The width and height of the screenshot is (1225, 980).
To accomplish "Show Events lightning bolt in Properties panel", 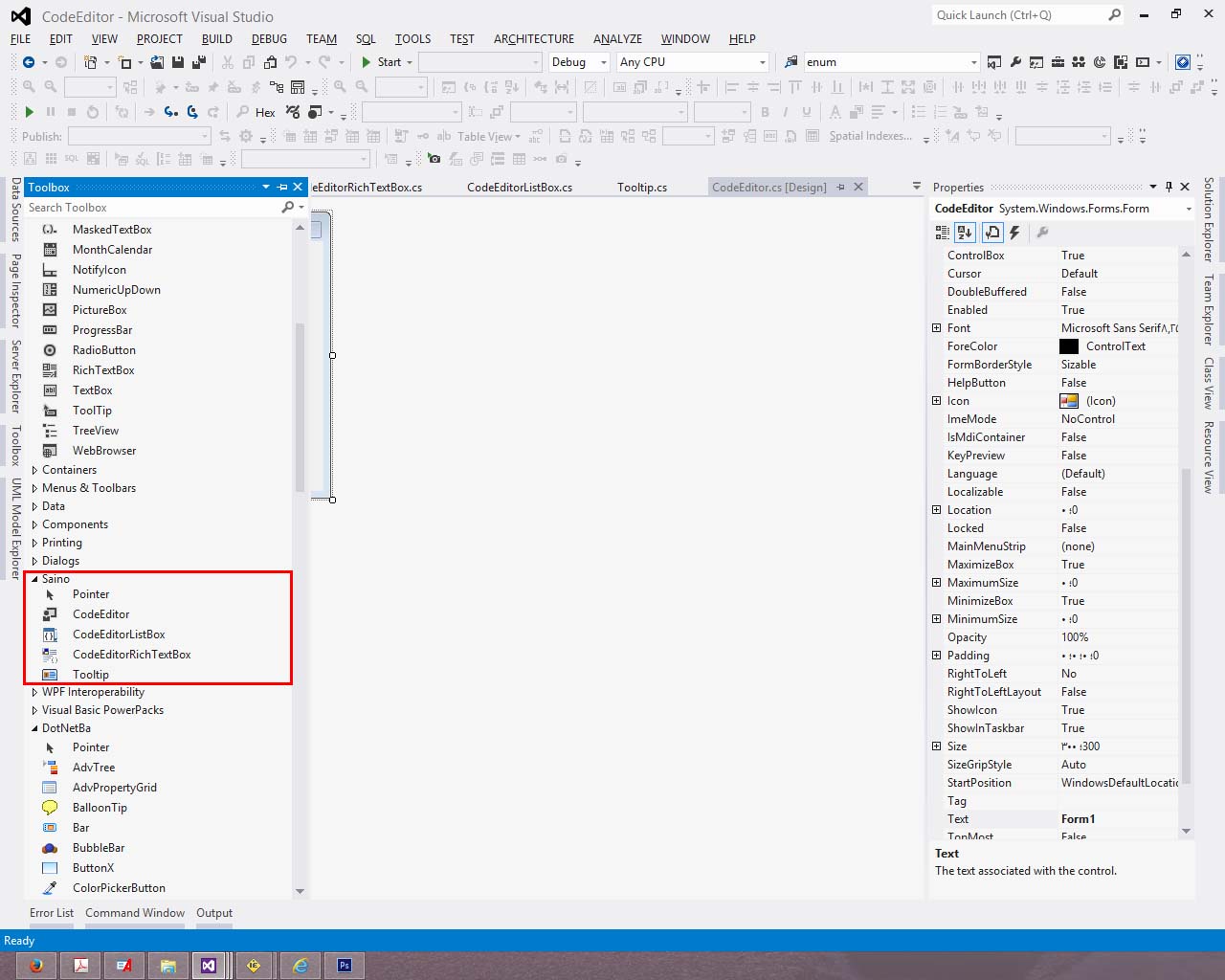I will pyautogui.click(x=1014, y=233).
